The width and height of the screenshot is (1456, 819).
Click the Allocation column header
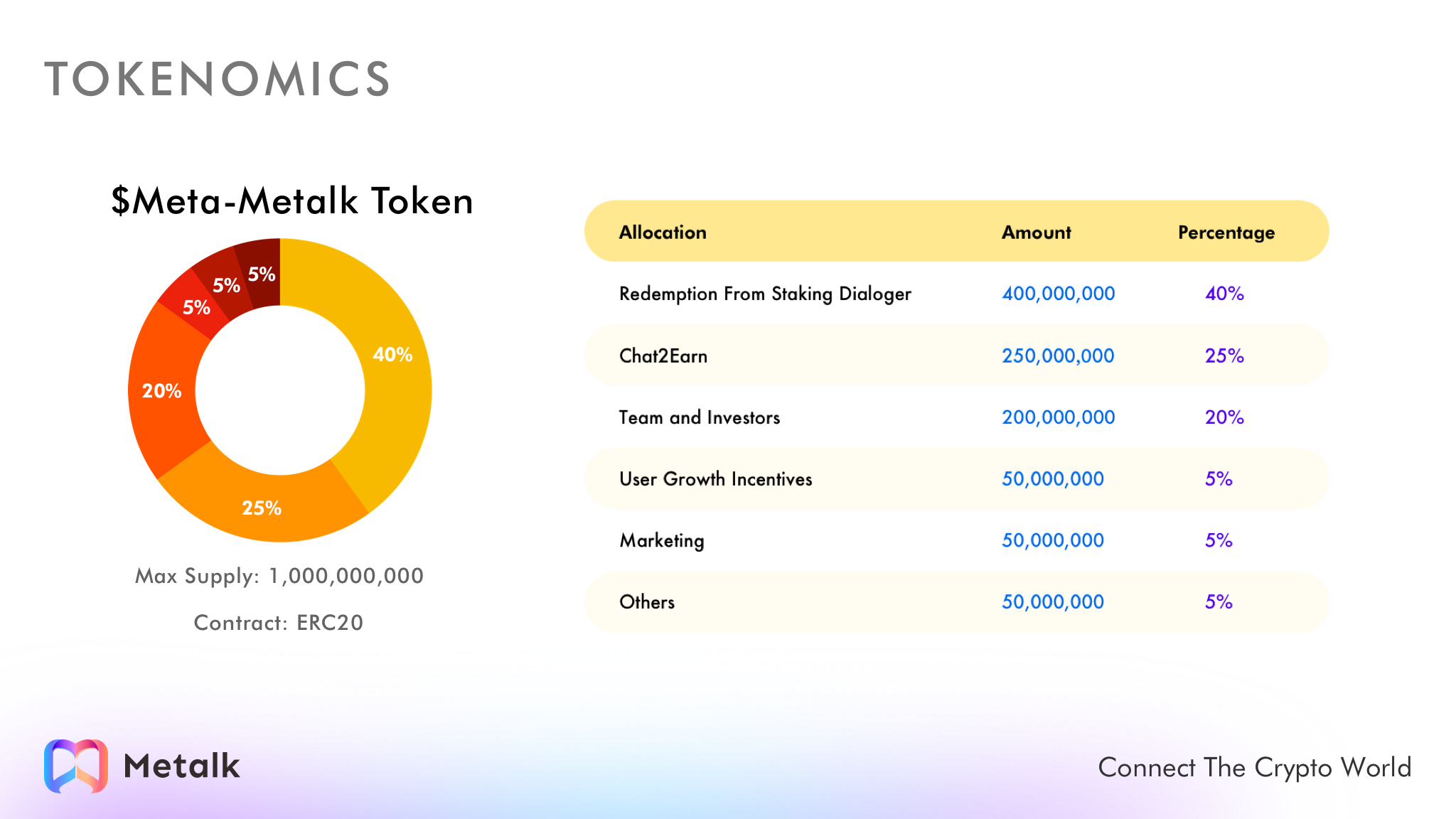point(663,232)
